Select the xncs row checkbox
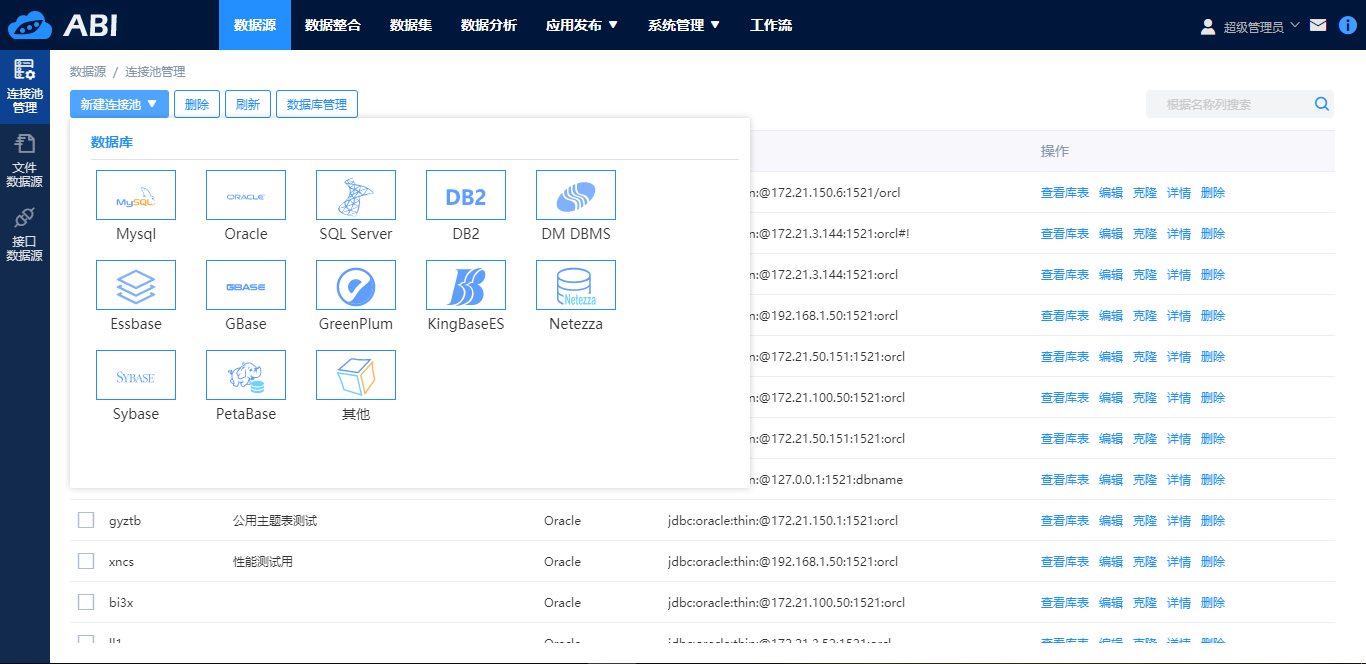This screenshot has width=1366, height=664. (85, 561)
